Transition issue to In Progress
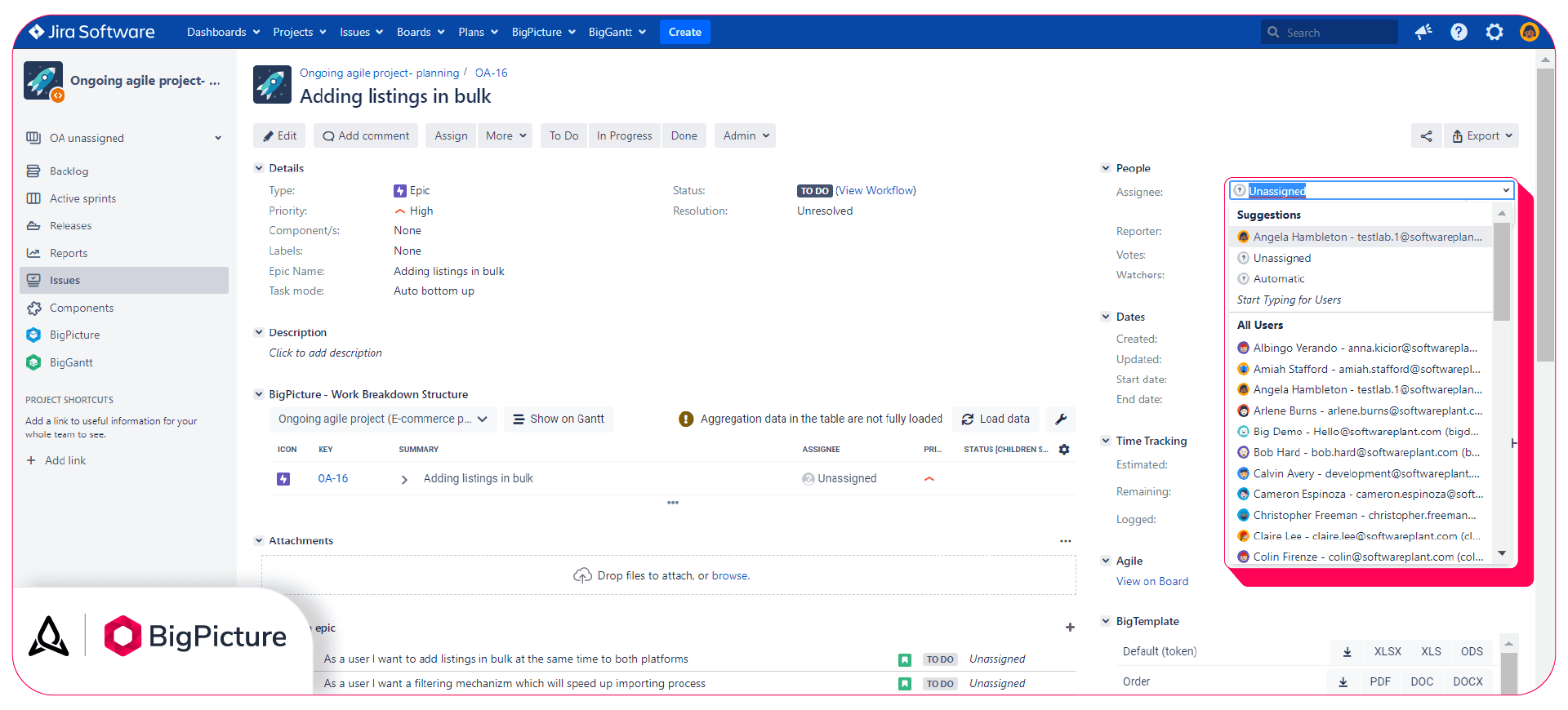The height and width of the screenshot is (710, 1568). tap(624, 136)
